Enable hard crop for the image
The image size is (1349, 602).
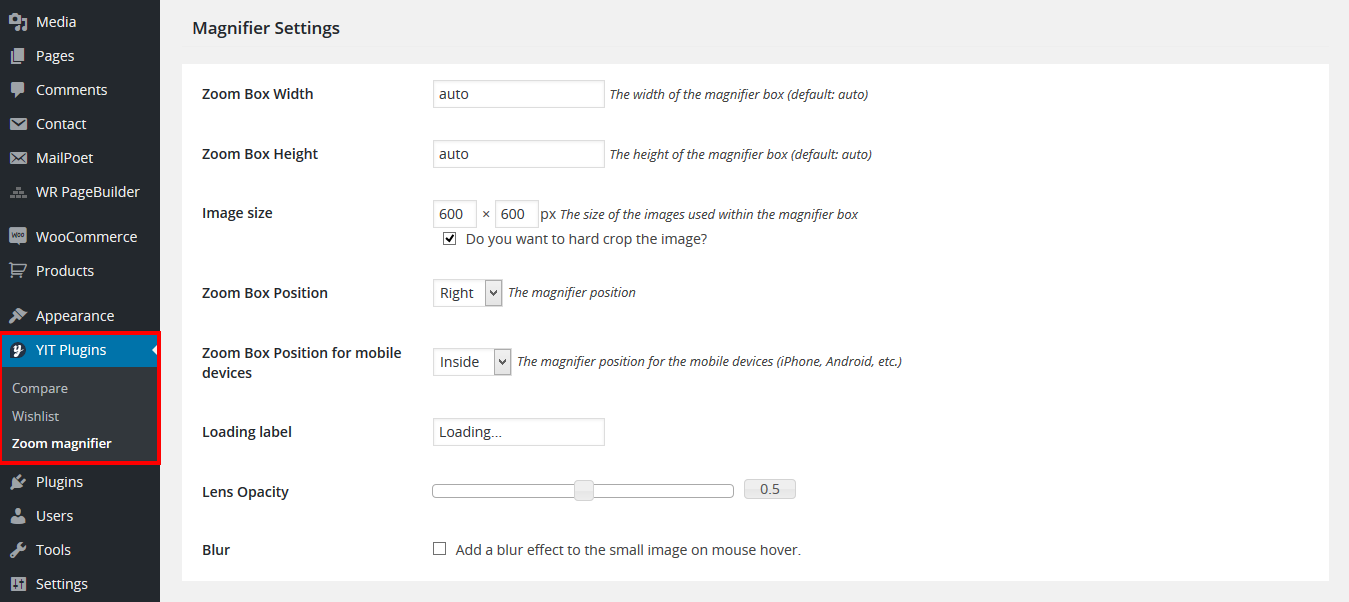click(x=449, y=237)
